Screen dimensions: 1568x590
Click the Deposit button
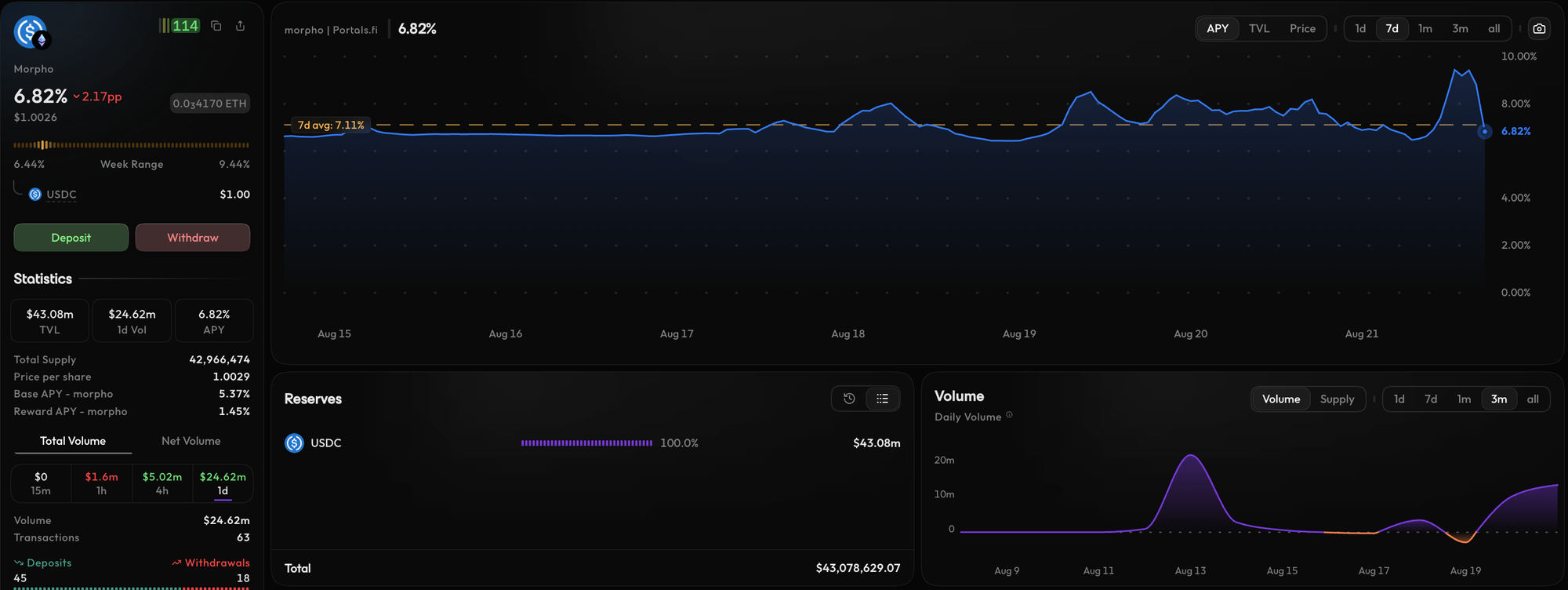tap(71, 238)
